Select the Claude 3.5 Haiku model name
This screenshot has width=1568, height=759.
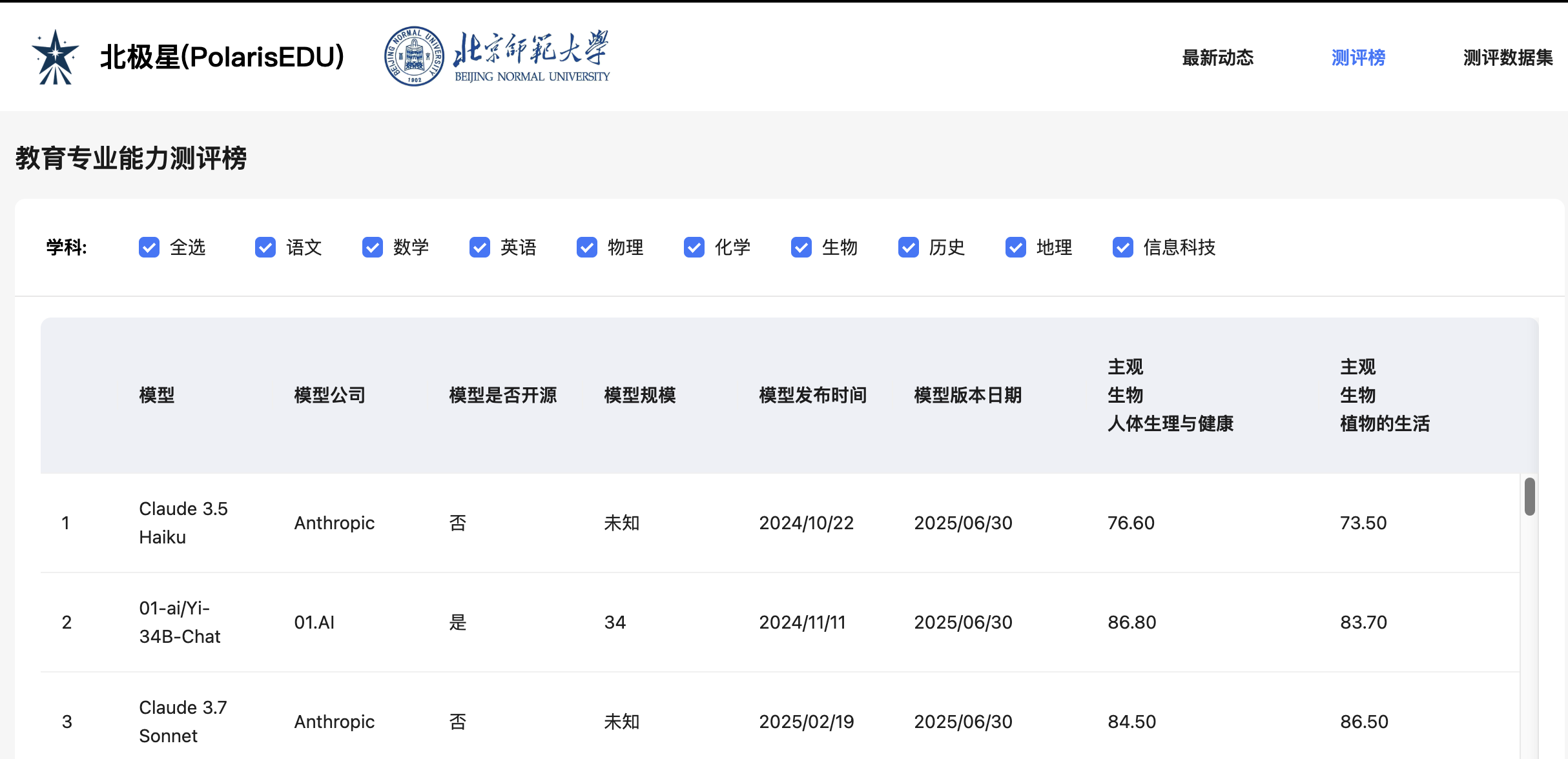click(x=183, y=523)
